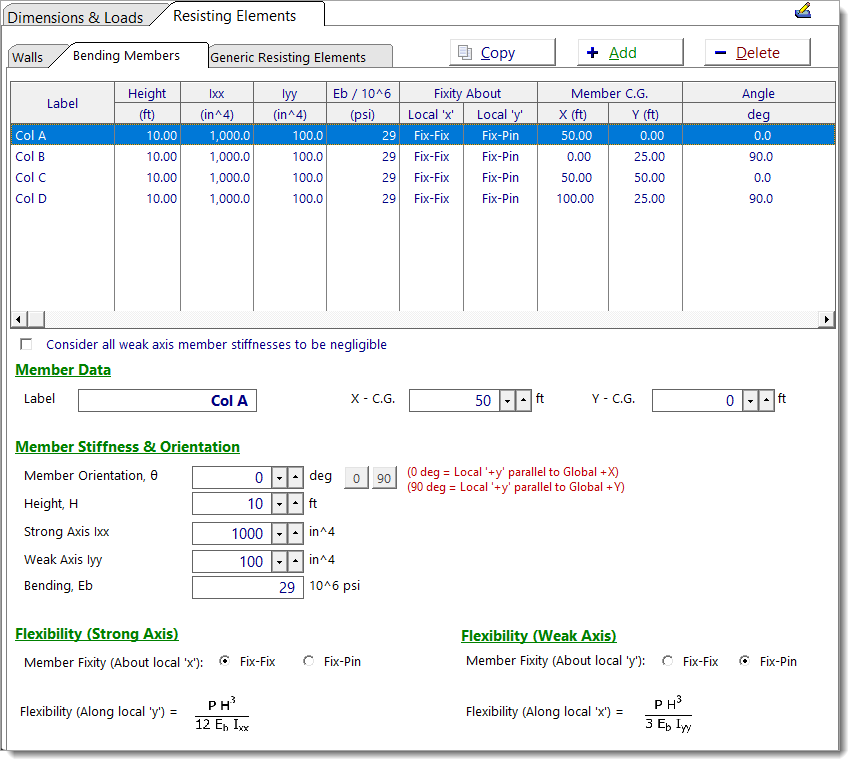Set orientation with the 90 preset button

(x=384, y=478)
